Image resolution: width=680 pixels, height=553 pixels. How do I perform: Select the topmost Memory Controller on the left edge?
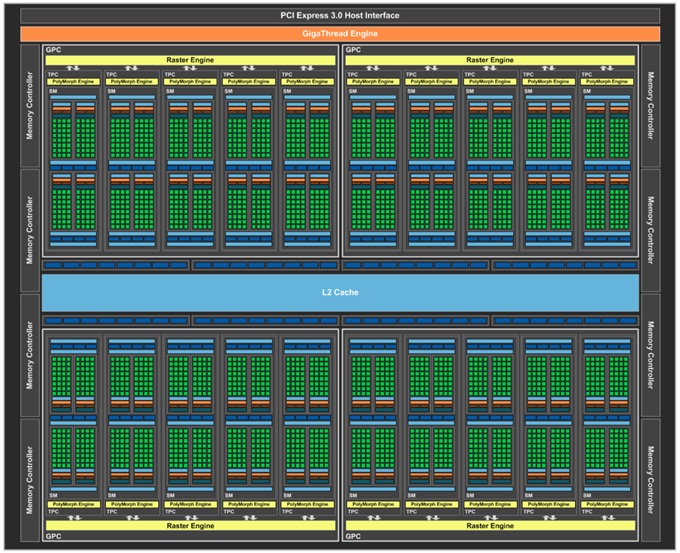(x=30, y=106)
